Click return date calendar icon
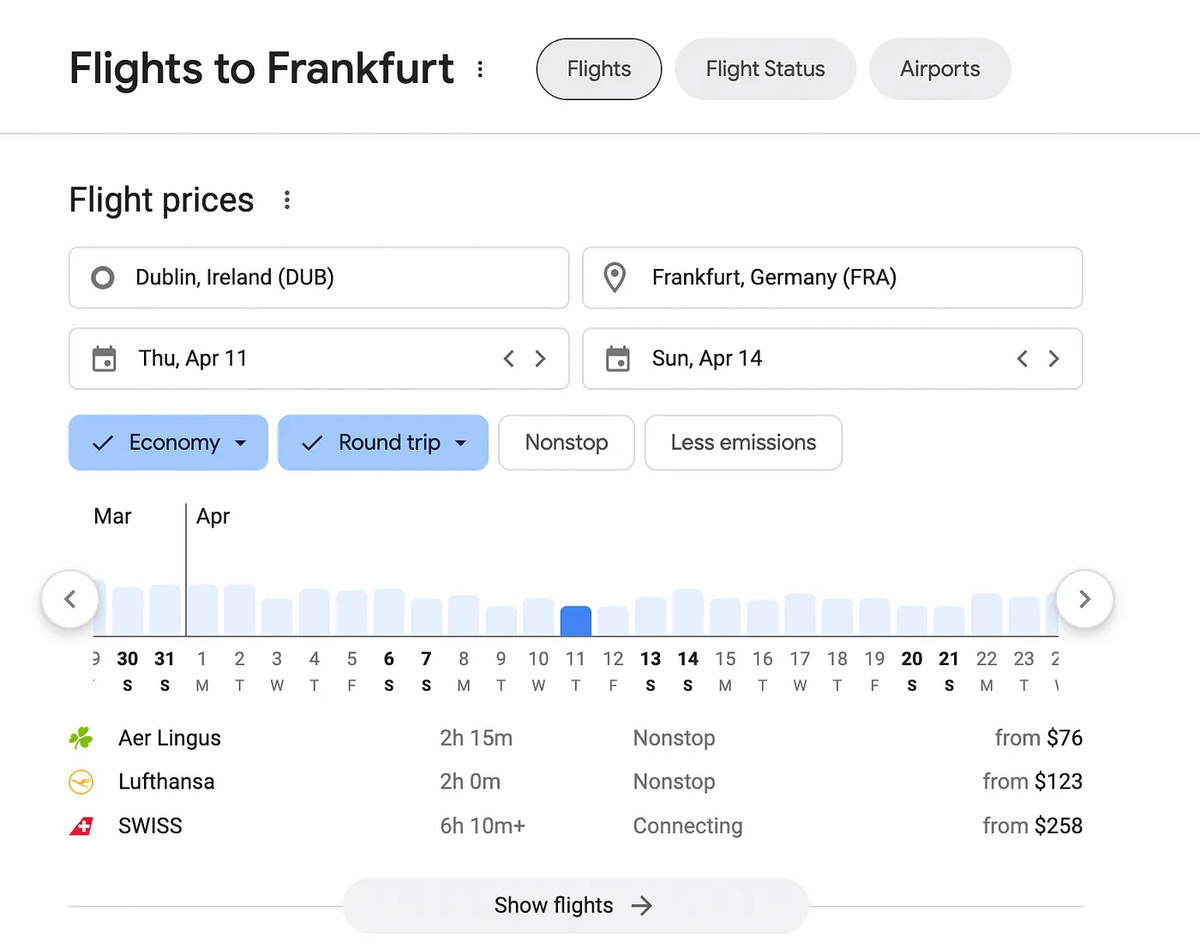The height and width of the screenshot is (946, 1200). pos(618,359)
